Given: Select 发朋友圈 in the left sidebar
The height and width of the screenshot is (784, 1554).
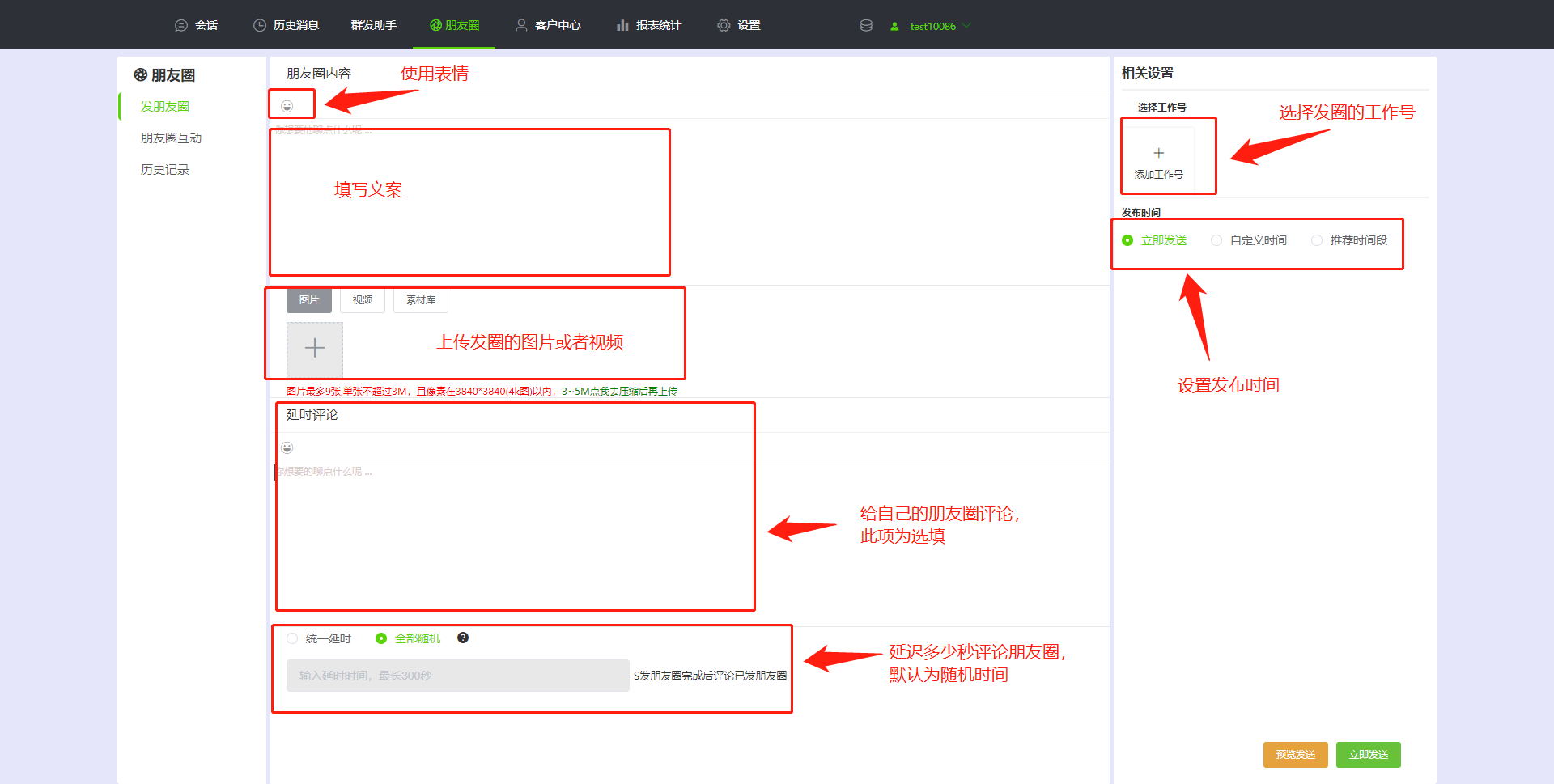Looking at the screenshot, I should click(165, 107).
